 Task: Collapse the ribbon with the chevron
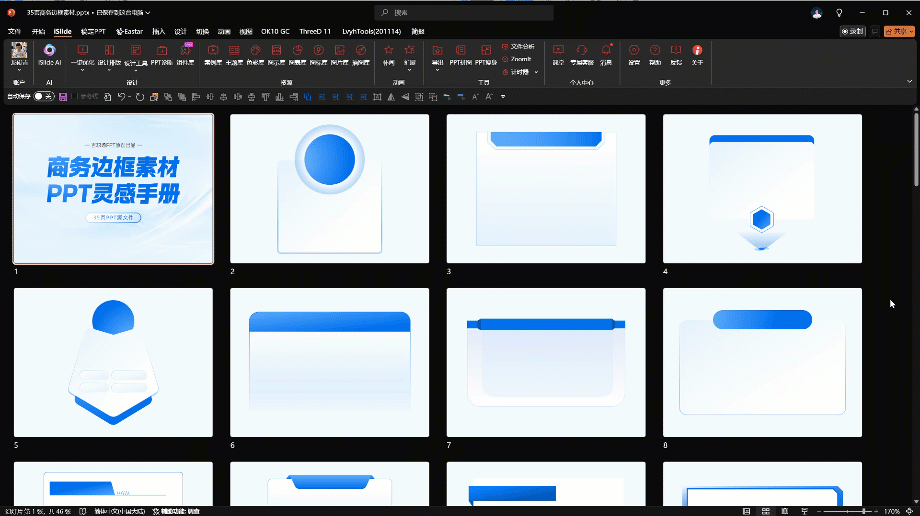click(x=909, y=82)
